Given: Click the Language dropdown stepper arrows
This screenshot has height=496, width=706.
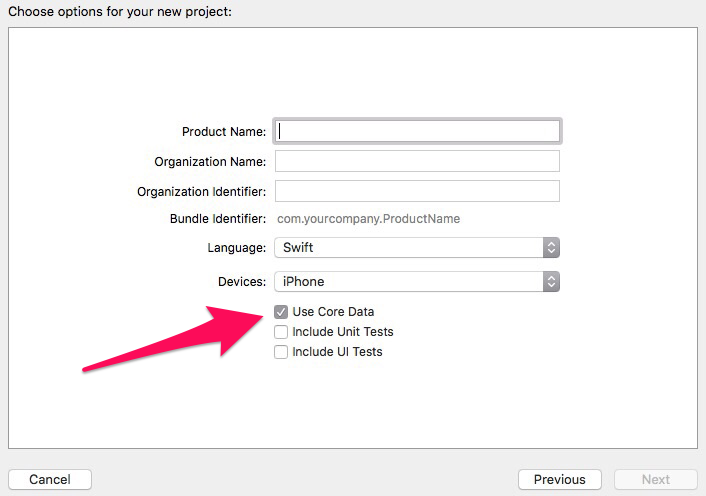Looking at the screenshot, I should pos(551,248).
